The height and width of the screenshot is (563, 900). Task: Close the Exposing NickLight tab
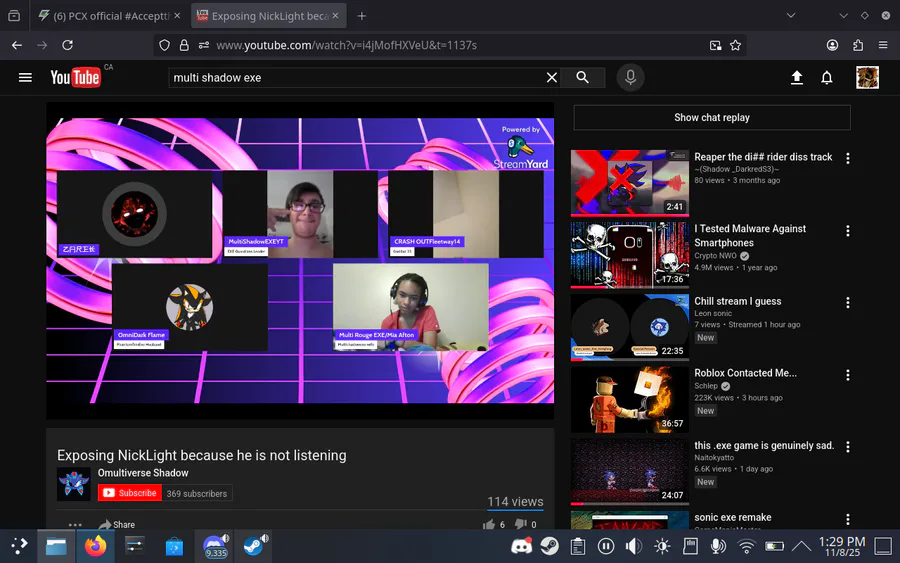coord(335,15)
